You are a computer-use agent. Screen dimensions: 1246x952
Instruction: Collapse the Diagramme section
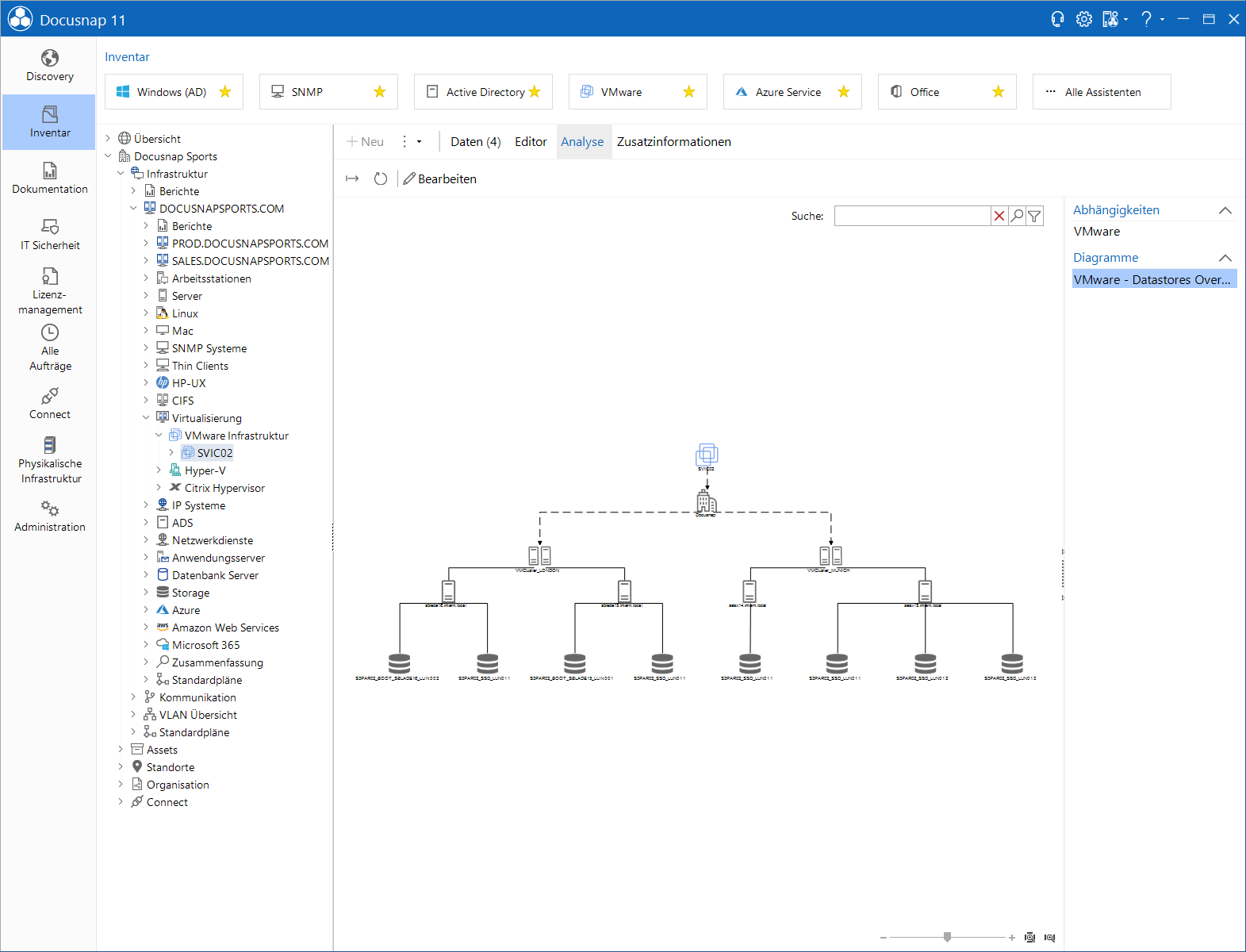1225,258
